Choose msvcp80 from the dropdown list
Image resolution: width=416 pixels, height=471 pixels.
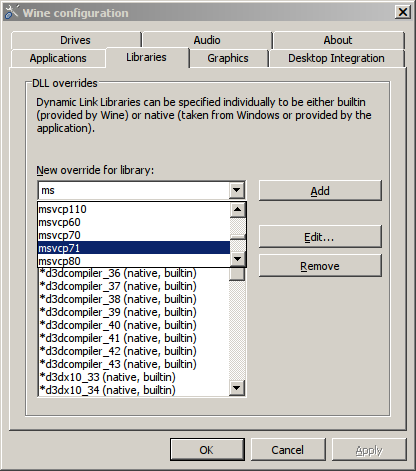[134, 261]
